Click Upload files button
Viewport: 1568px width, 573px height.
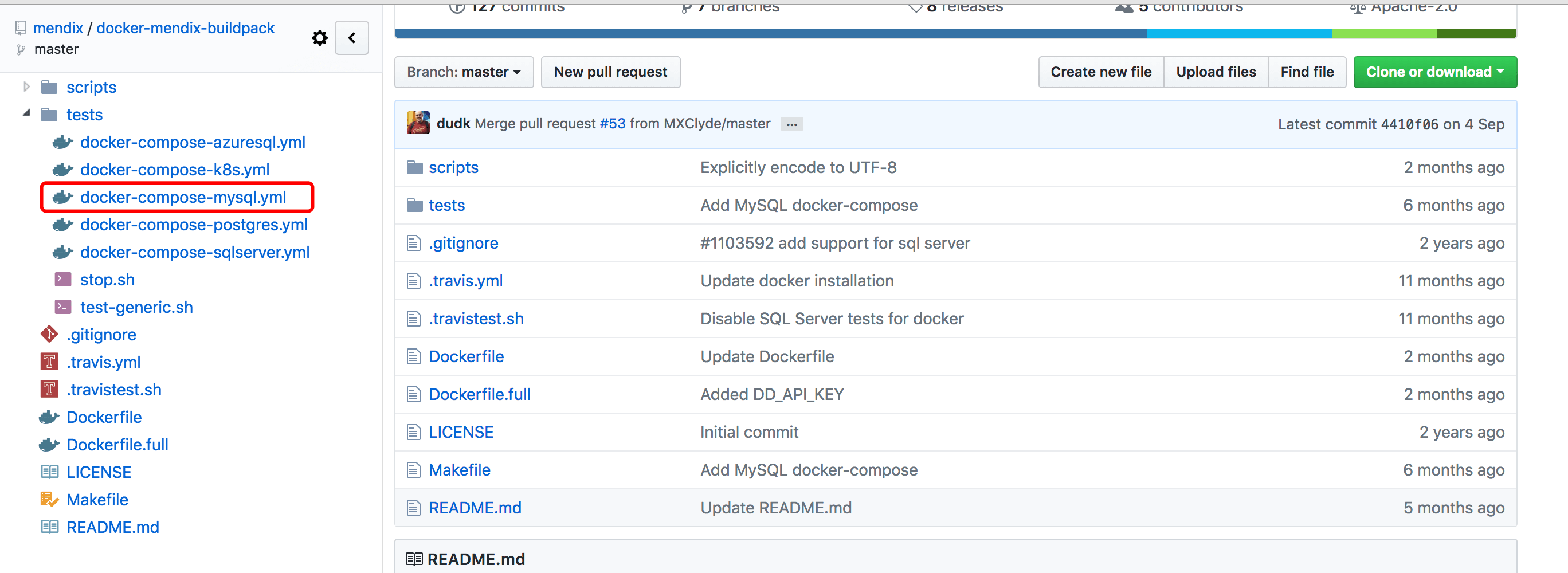[1216, 72]
